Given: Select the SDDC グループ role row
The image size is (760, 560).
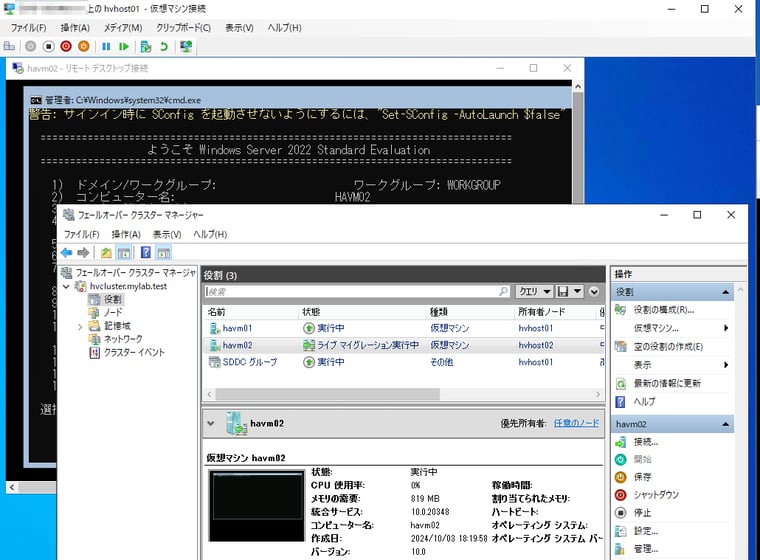Looking at the screenshot, I should pyautogui.click(x=404, y=362).
